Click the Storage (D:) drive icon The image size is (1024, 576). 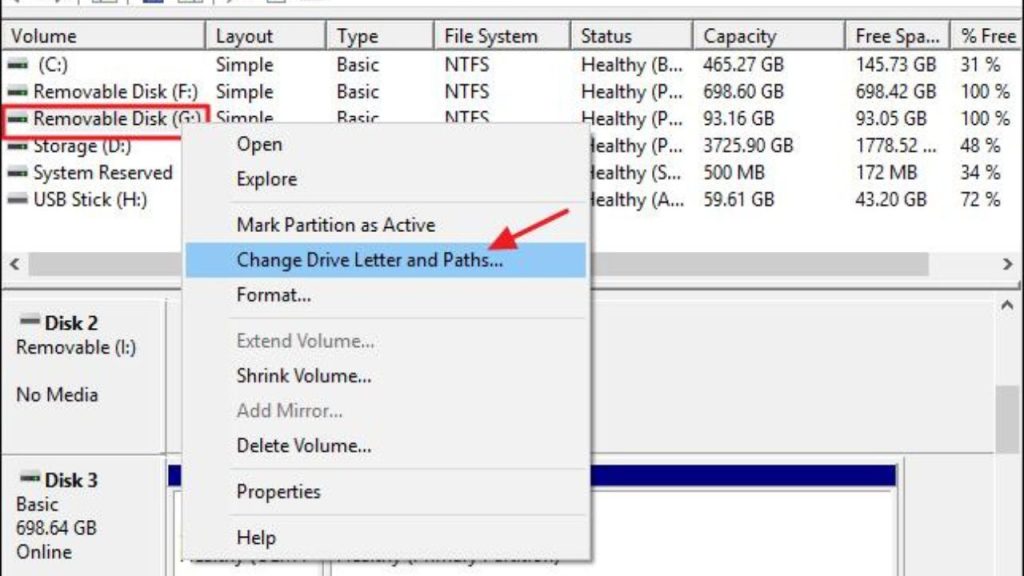(x=18, y=146)
